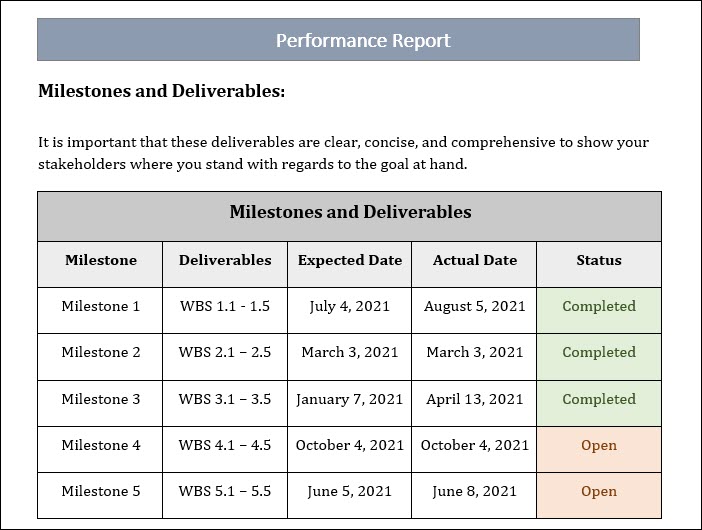Click Open status for Milestone 4
The width and height of the screenshot is (702, 530).
pos(599,449)
